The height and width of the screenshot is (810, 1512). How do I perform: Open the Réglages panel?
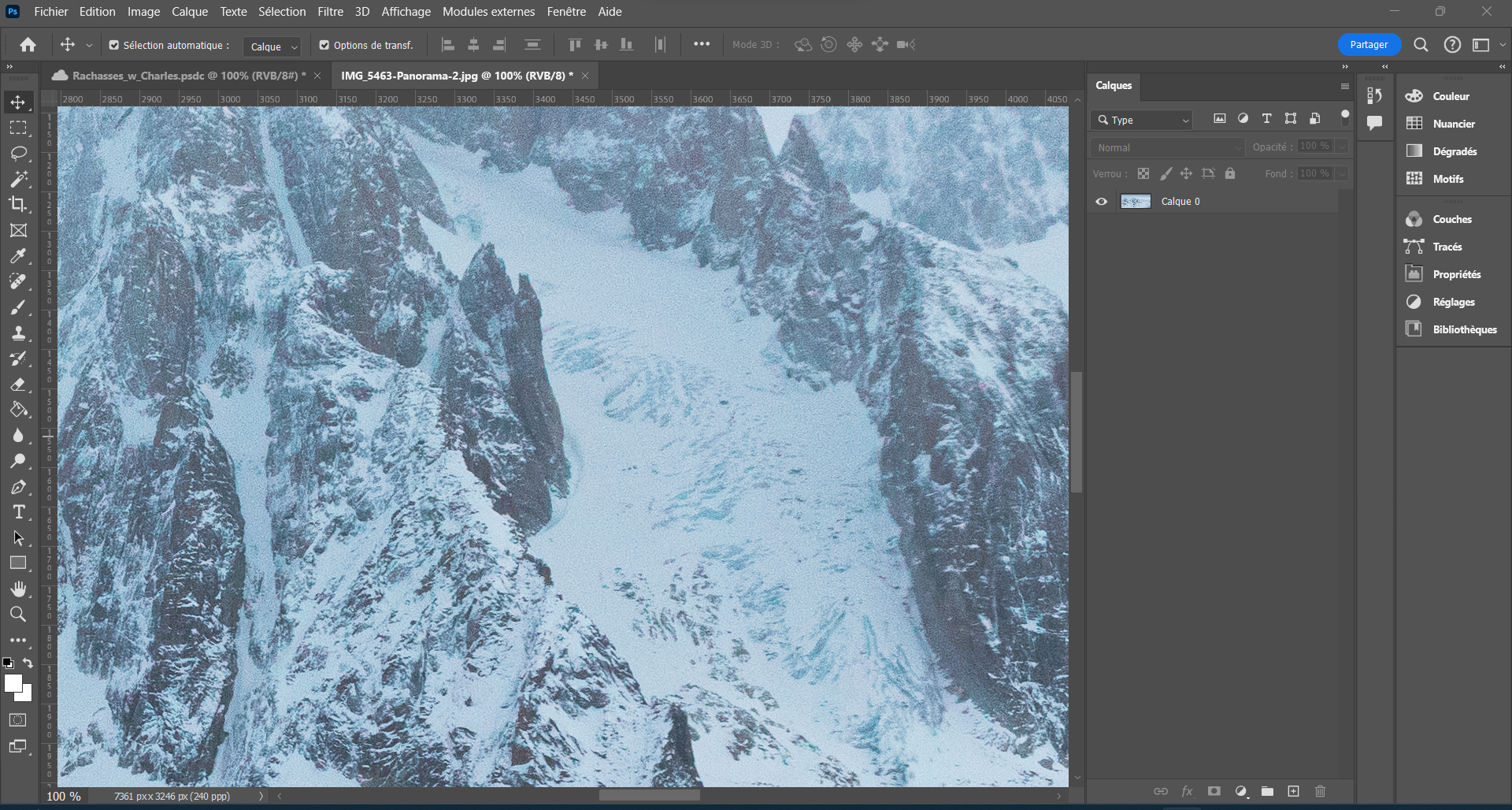[1453, 302]
